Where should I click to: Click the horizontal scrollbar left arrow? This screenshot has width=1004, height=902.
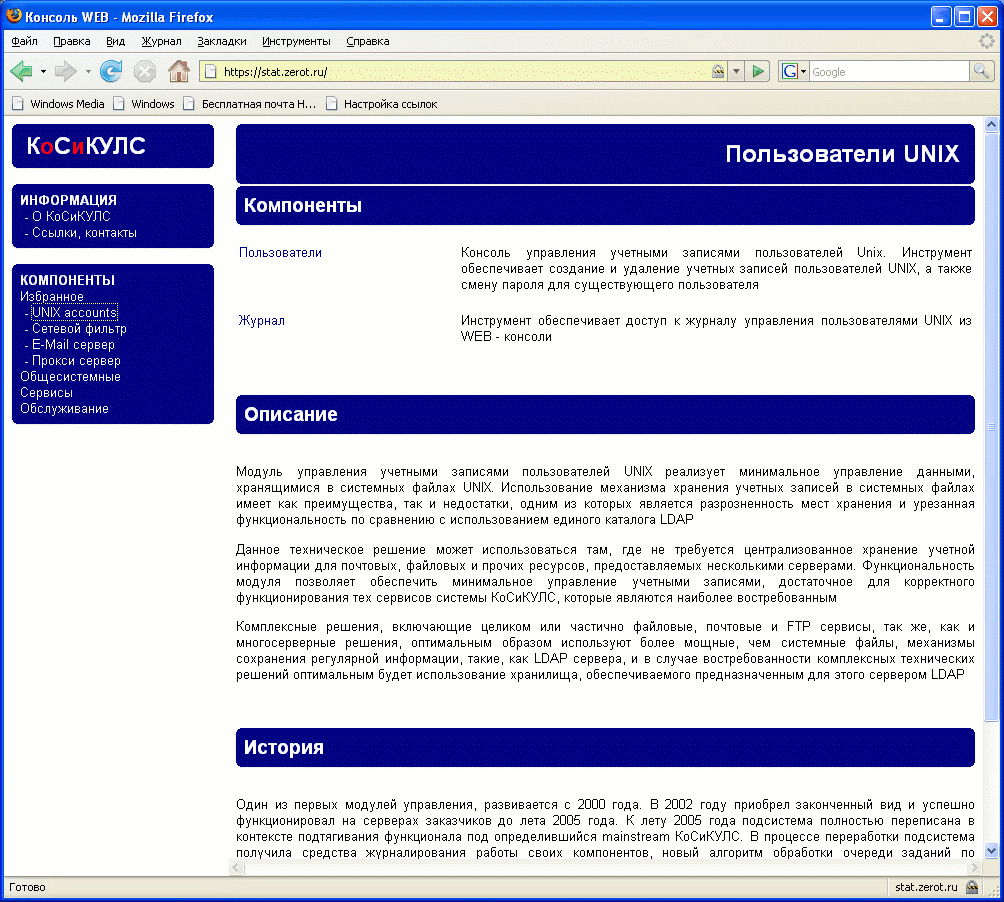(x=236, y=867)
